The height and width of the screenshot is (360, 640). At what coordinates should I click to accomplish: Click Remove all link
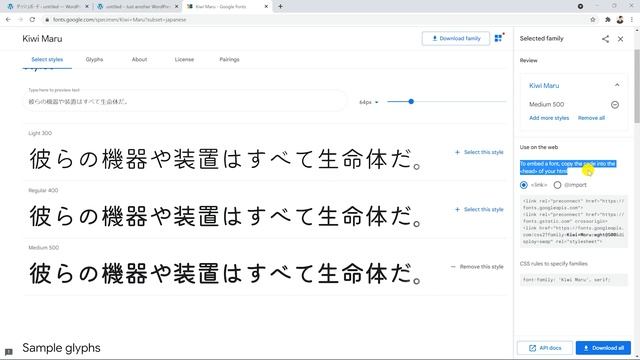[x=591, y=118]
